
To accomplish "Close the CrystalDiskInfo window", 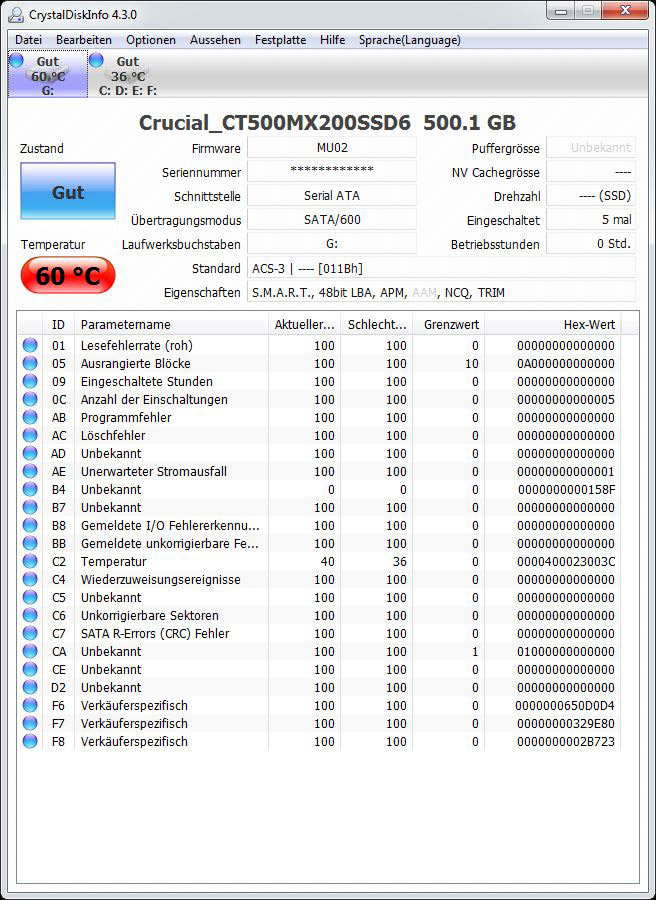I will point(626,11).
